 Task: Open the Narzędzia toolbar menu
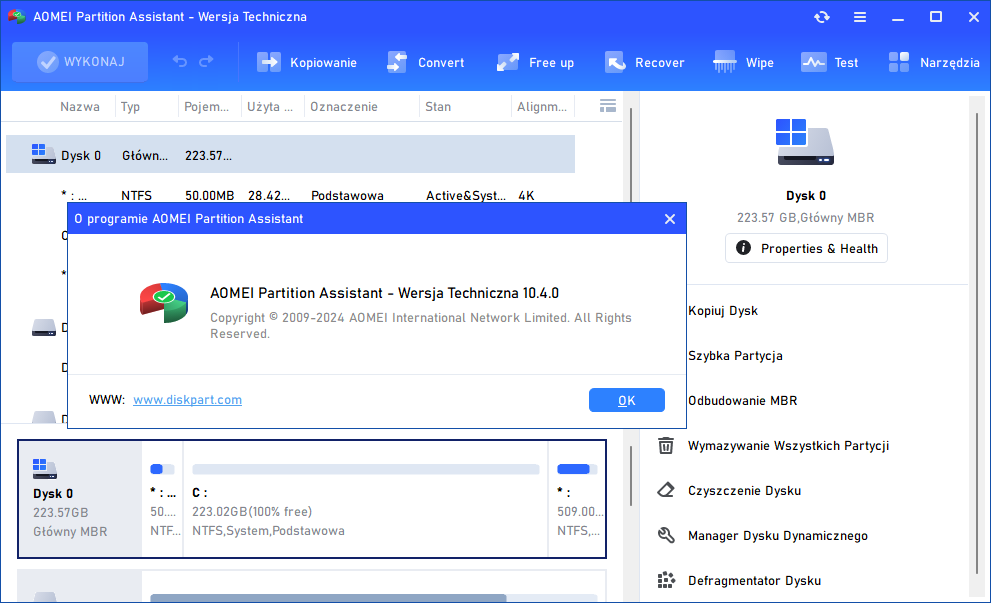click(934, 63)
